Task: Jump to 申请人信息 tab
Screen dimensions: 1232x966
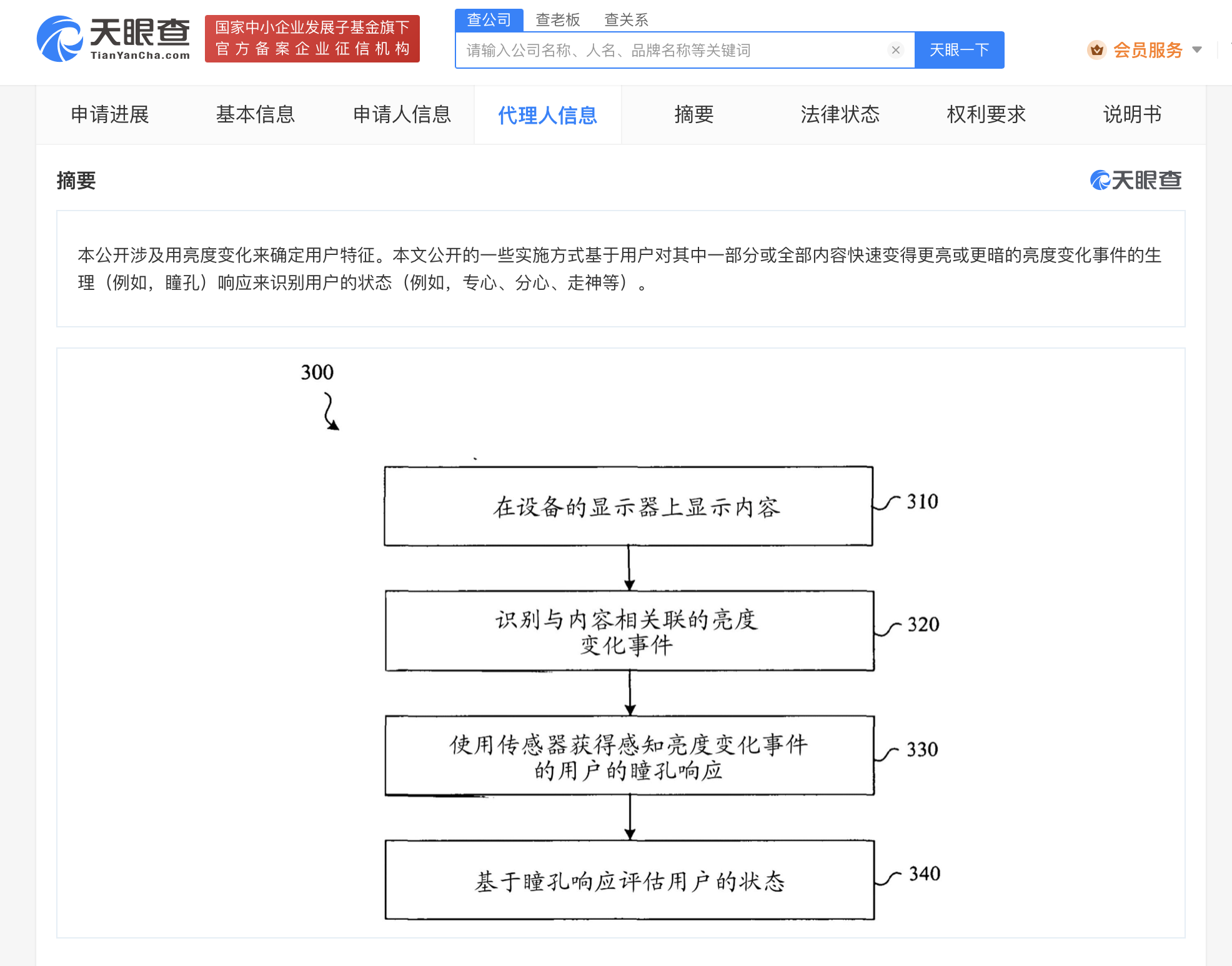Action: [402, 115]
